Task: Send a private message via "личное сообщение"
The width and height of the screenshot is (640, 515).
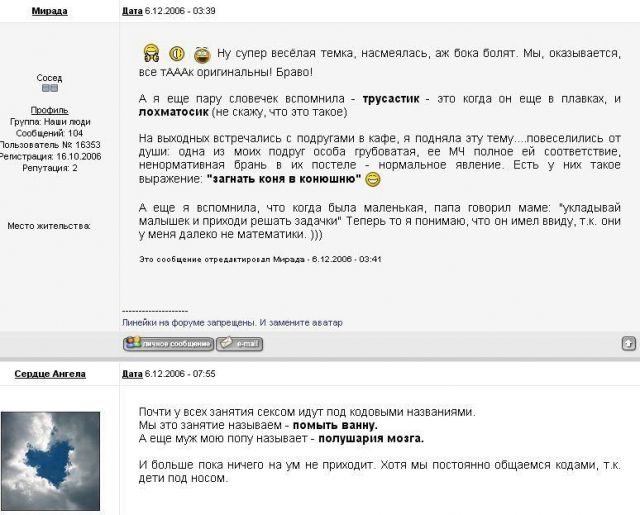Action: 168,344
